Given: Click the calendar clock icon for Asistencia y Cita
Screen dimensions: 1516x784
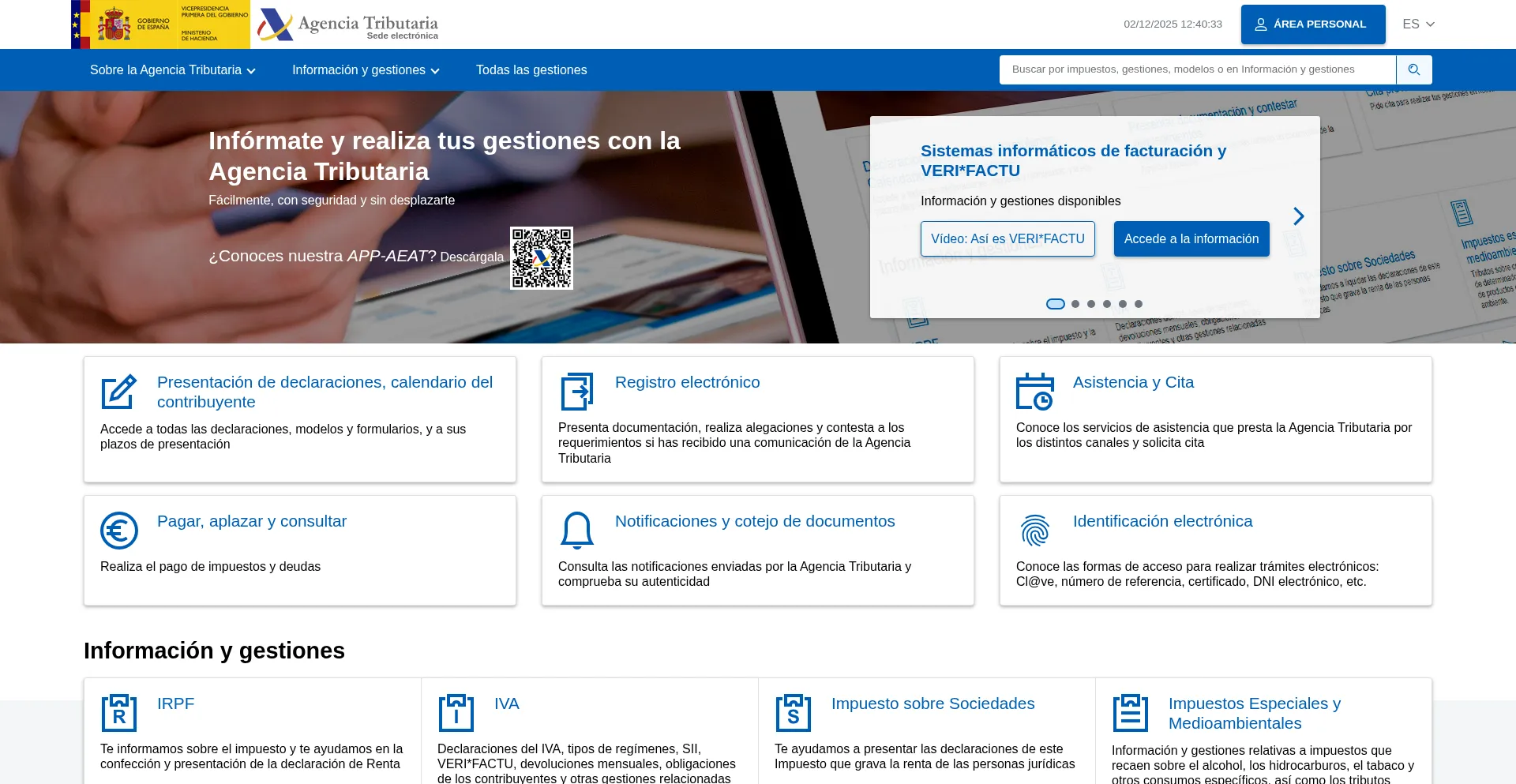Looking at the screenshot, I should coord(1034,392).
